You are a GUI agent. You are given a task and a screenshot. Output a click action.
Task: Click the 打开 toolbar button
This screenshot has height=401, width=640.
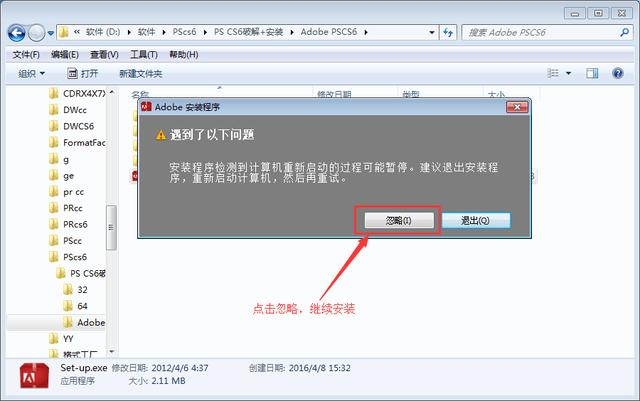(x=82, y=74)
